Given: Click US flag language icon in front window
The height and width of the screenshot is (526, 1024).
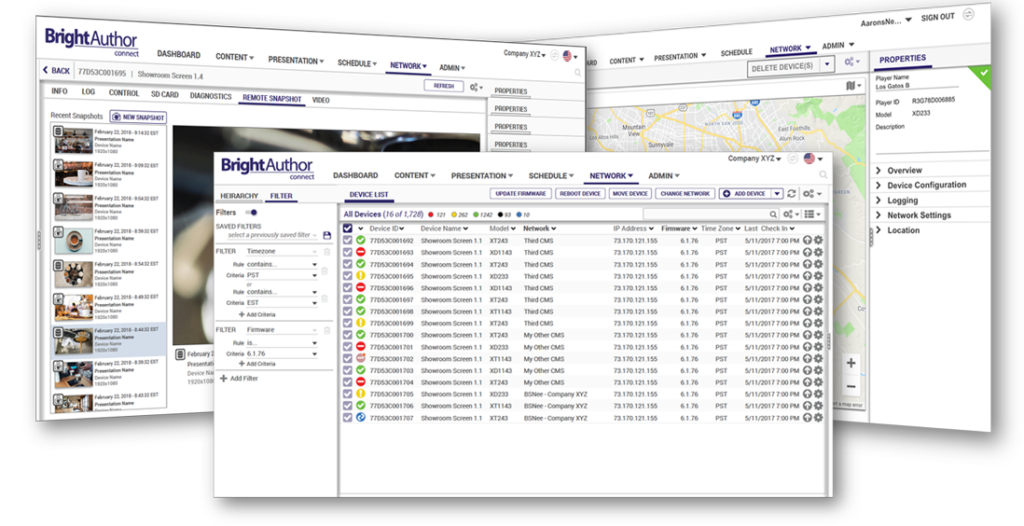Looking at the screenshot, I should pyautogui.click(x=810, y=158).
